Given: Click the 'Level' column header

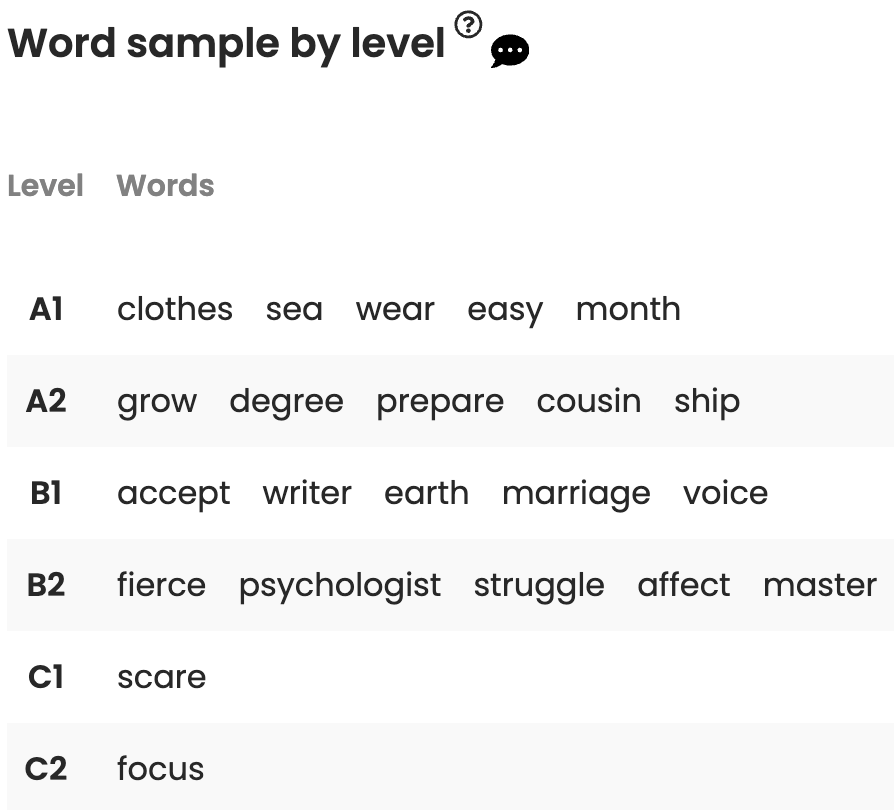Looking at the screenshot, I should point(45,186).
